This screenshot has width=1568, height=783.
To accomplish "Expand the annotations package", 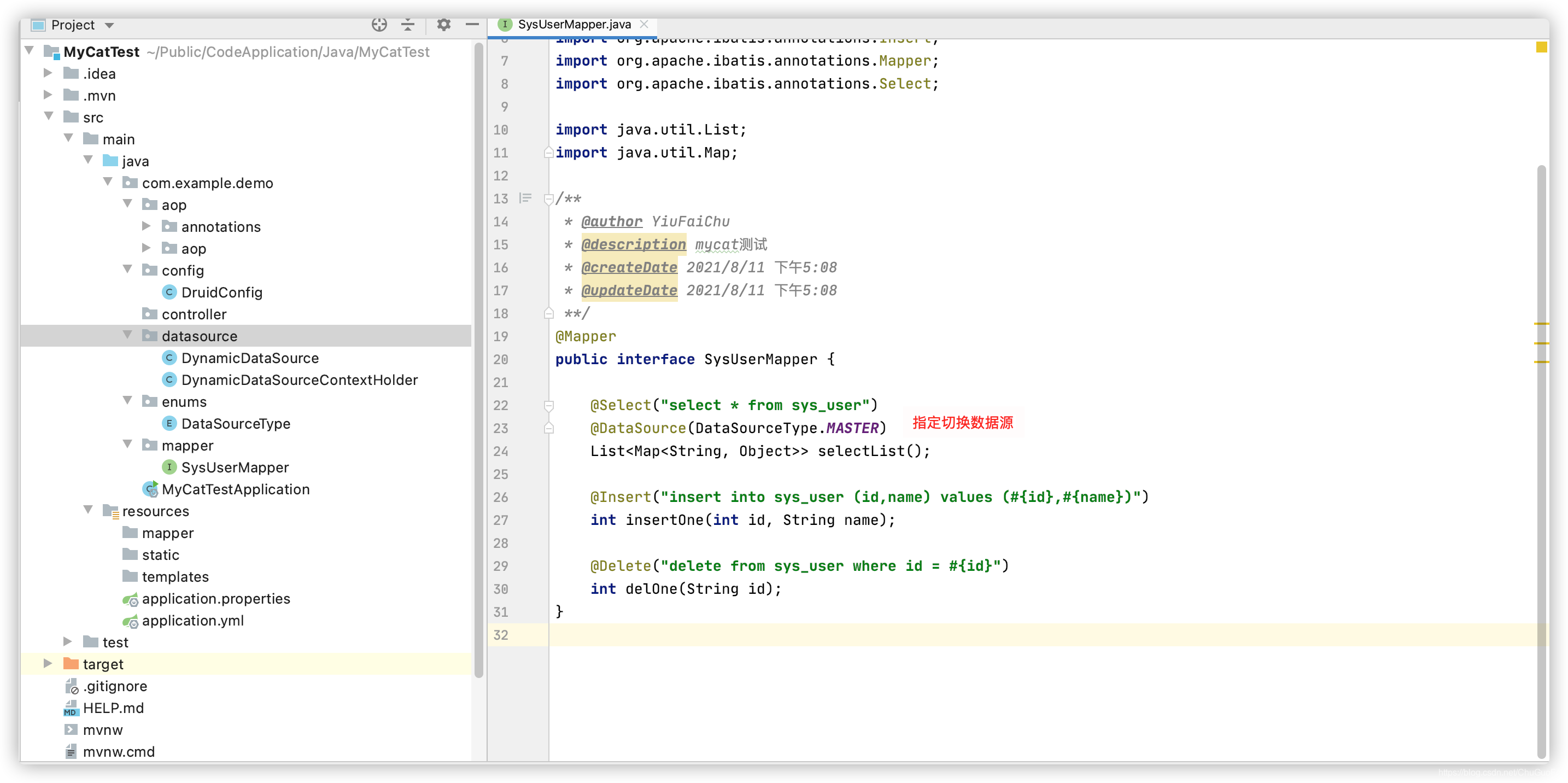I will coord(146,226).
